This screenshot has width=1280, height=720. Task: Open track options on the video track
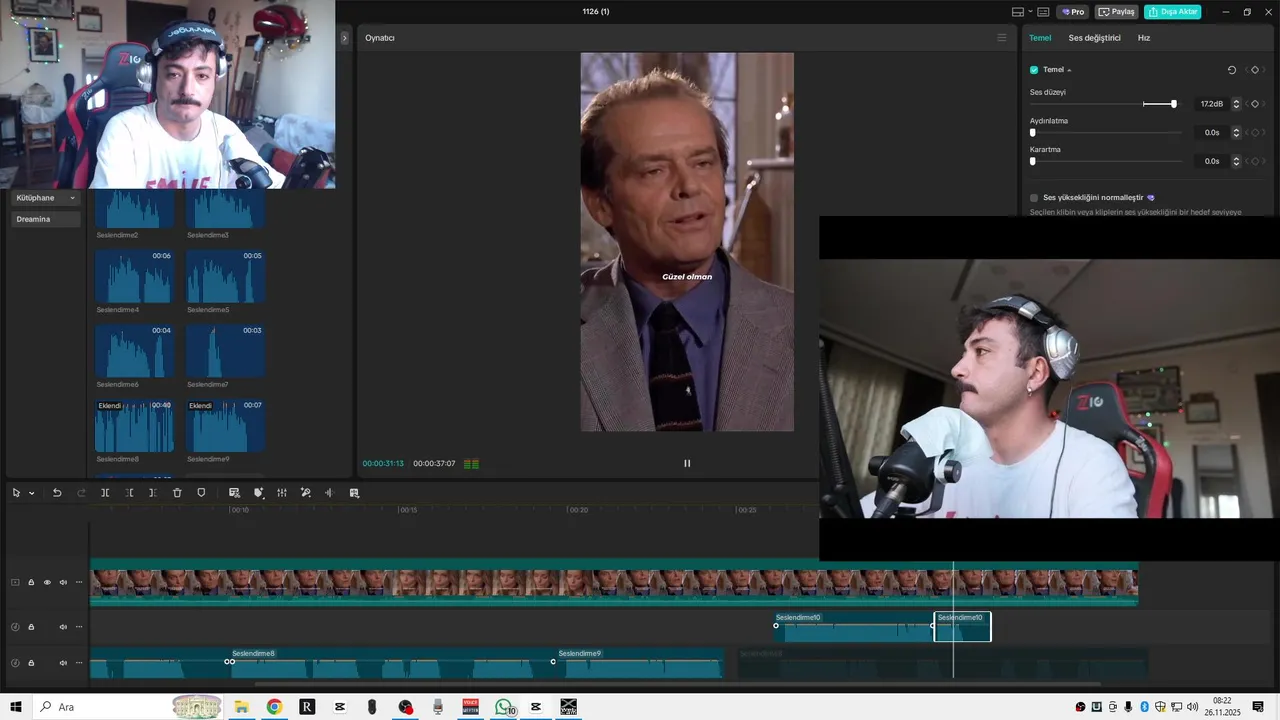coord(79,582)
